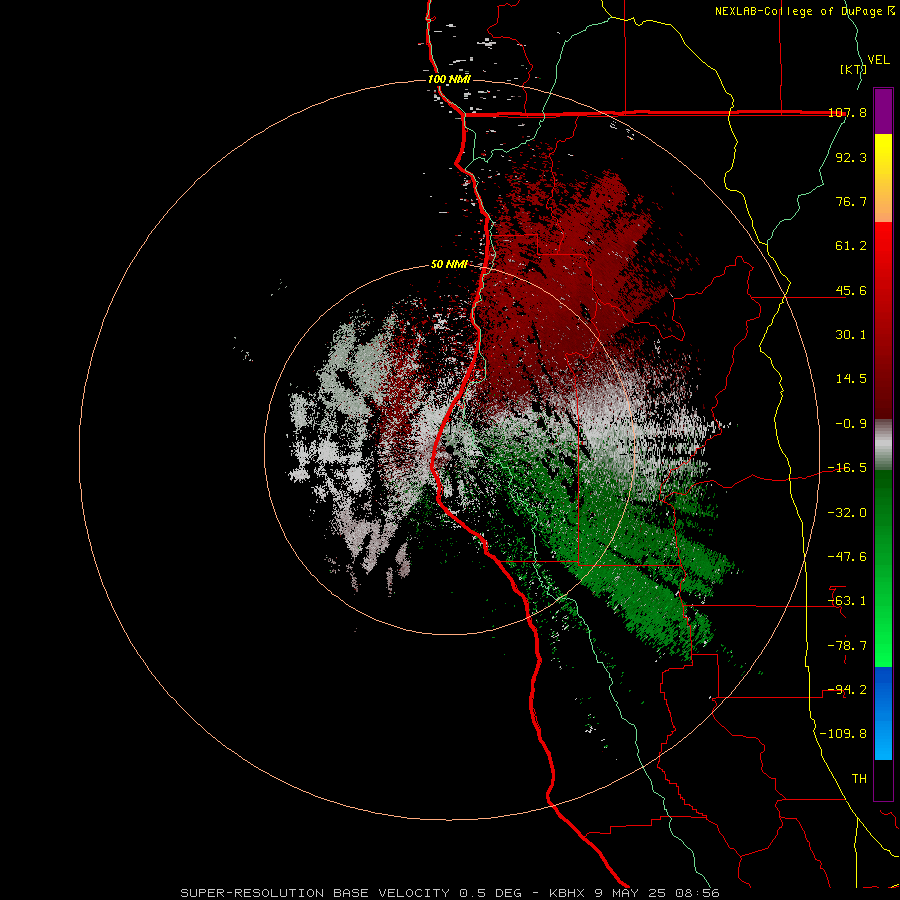The height and width of the screenshot is (900, 900).
Task: Pick the purple segment of the velocity color bar
Action: click(883, 111)
